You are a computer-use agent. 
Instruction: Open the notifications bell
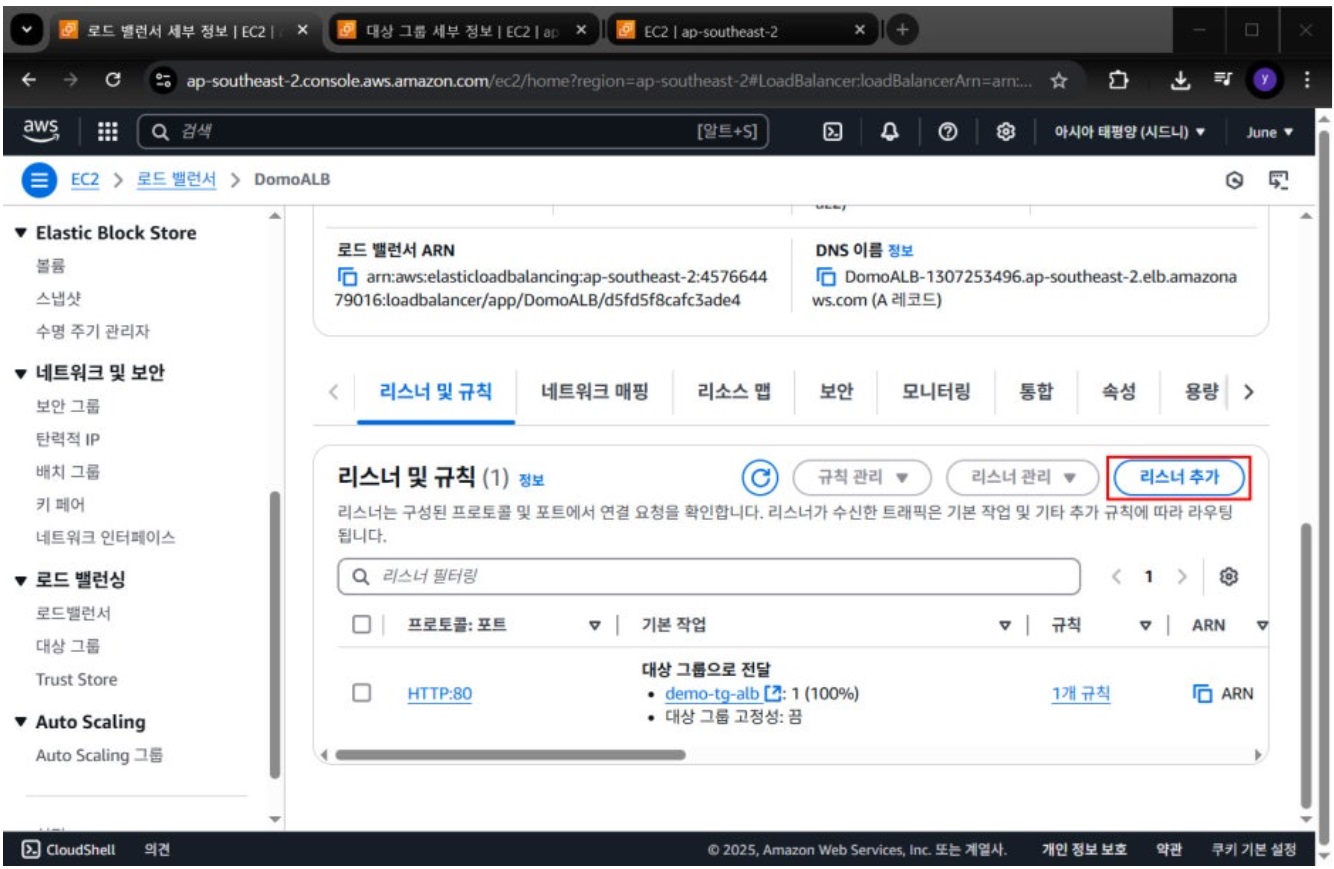pos(889,132)
